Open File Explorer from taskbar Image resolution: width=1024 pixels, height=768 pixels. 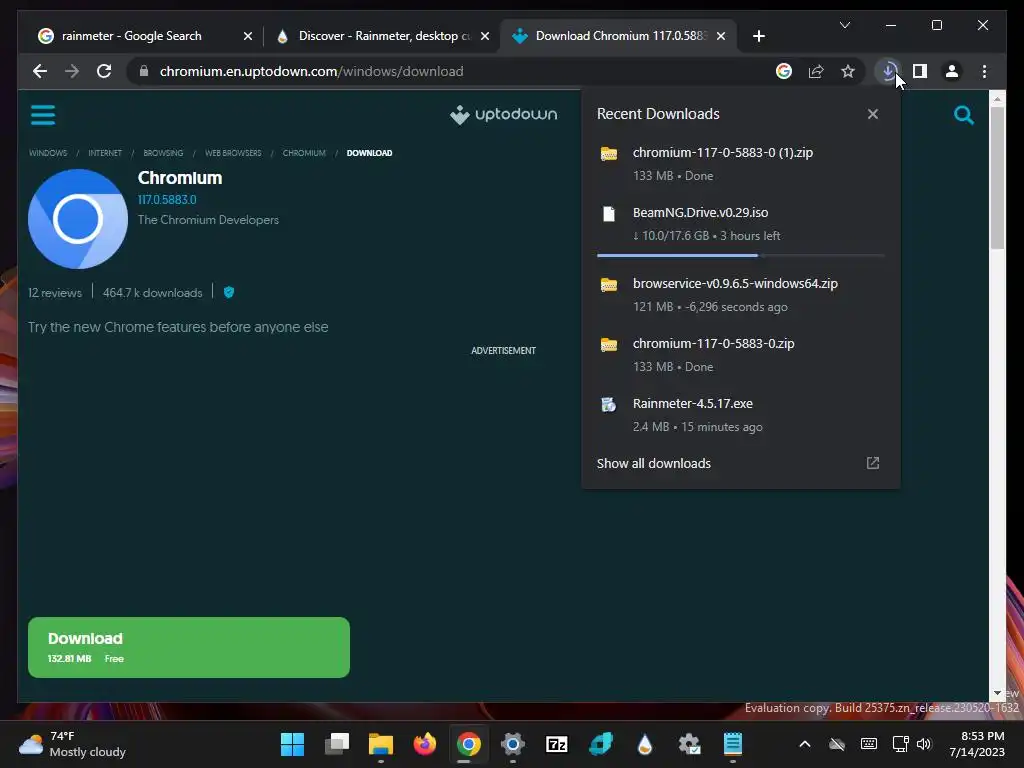pos(381,744)
